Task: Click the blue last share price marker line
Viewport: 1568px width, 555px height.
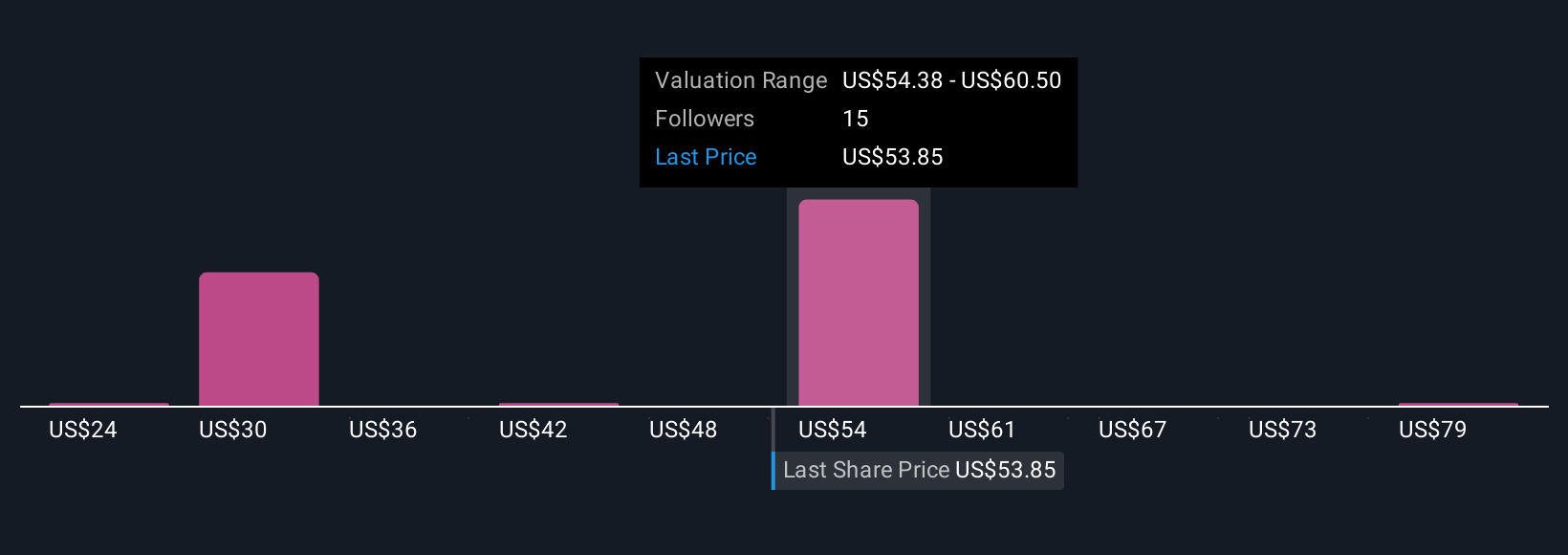Action: click(x=773, y=470)
